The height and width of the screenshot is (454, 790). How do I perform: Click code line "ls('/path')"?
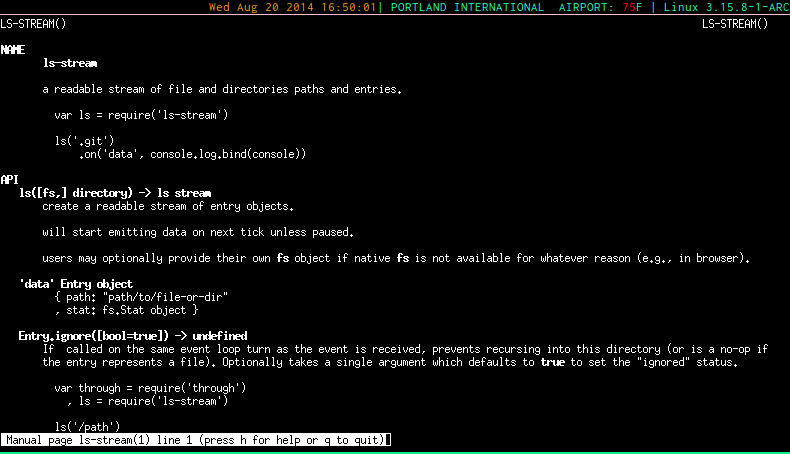point(87,427)
